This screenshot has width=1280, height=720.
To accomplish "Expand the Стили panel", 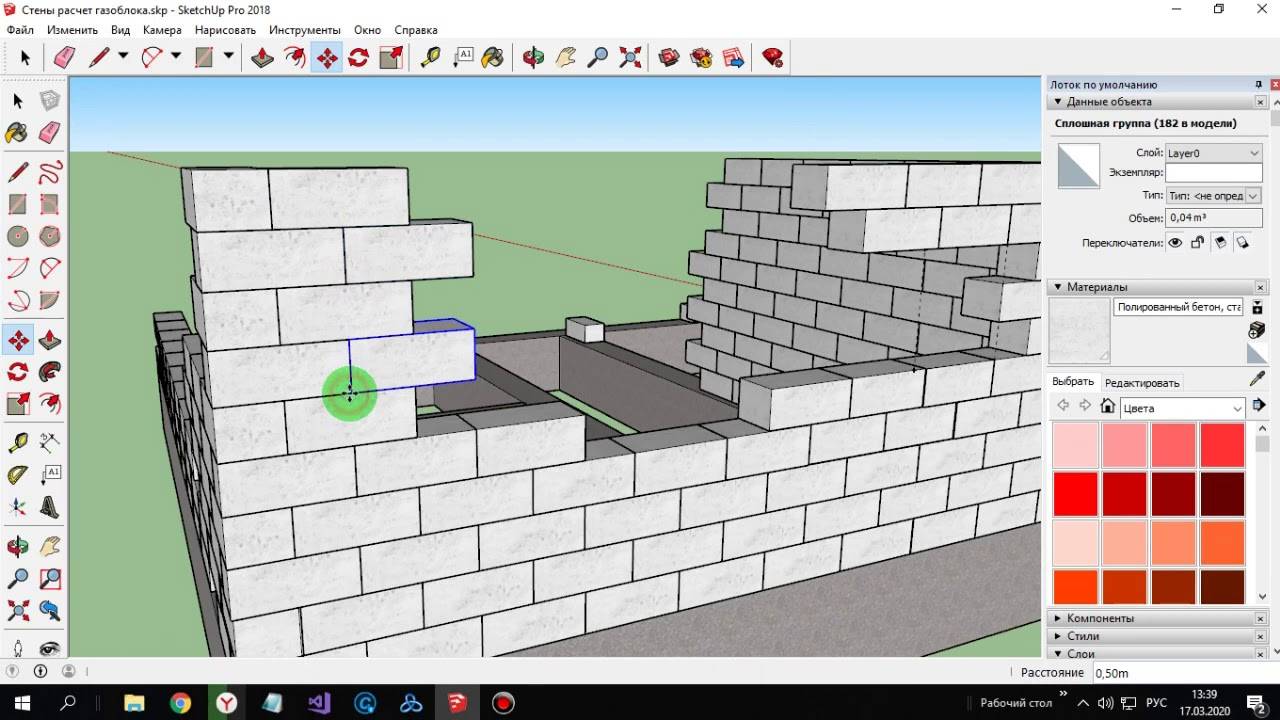I will pyautogui.click(x=1057, y=636).
